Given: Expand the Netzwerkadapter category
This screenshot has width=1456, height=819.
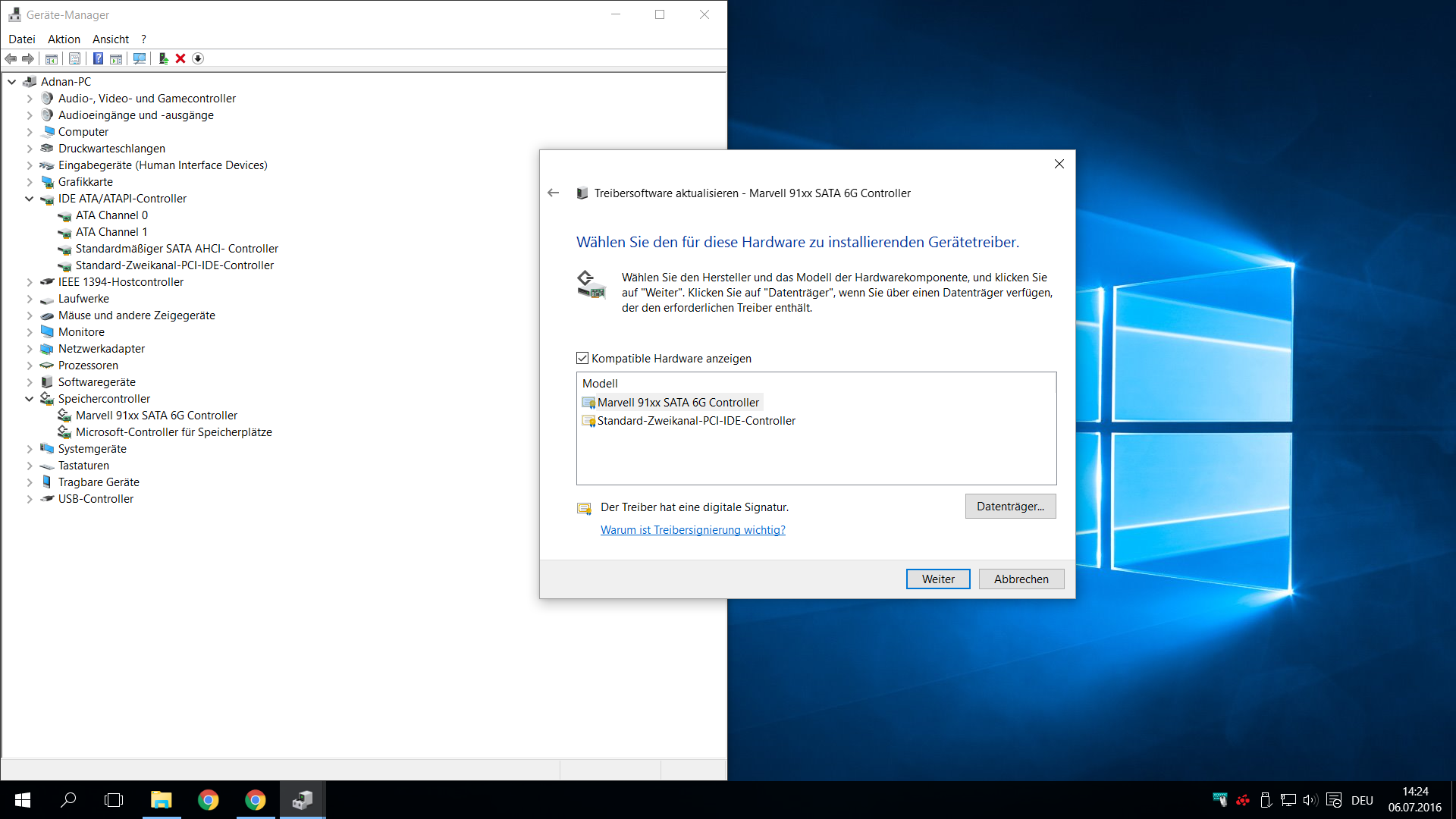Looking at the screenshot, I should click(30, 349).
